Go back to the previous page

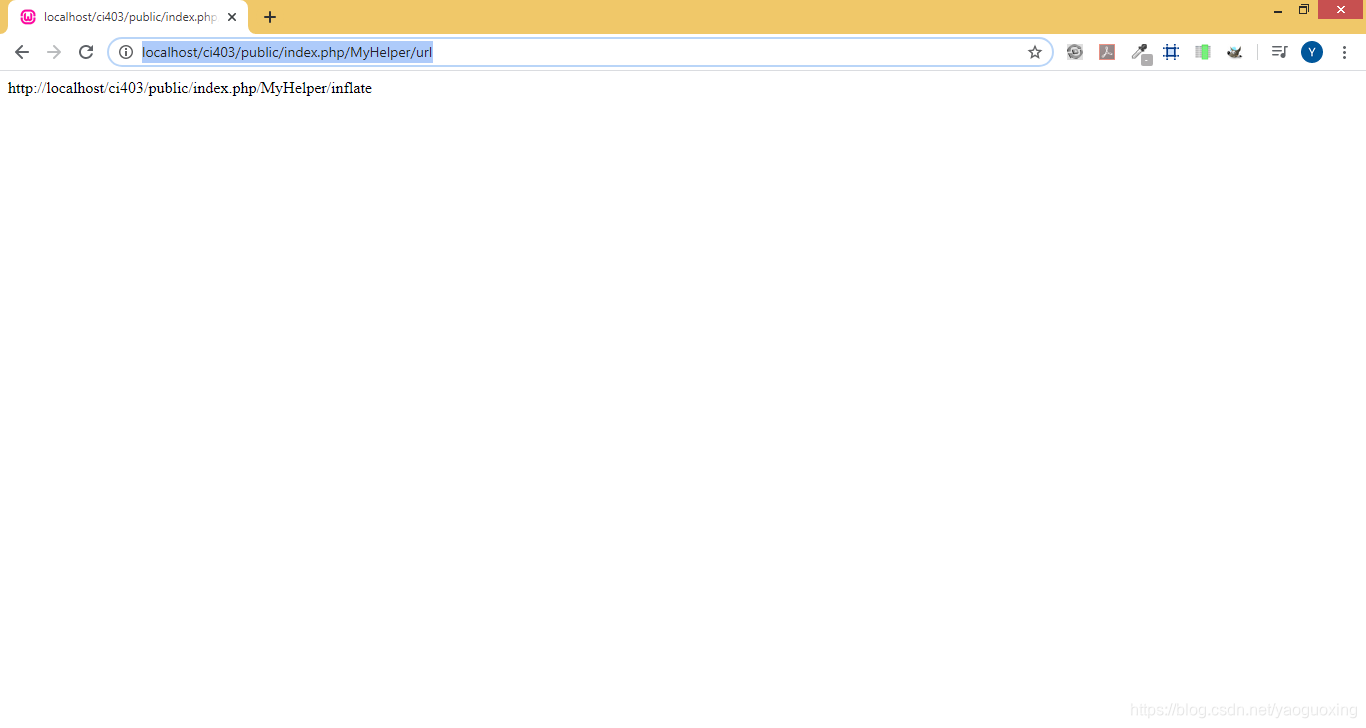[22, 52]
